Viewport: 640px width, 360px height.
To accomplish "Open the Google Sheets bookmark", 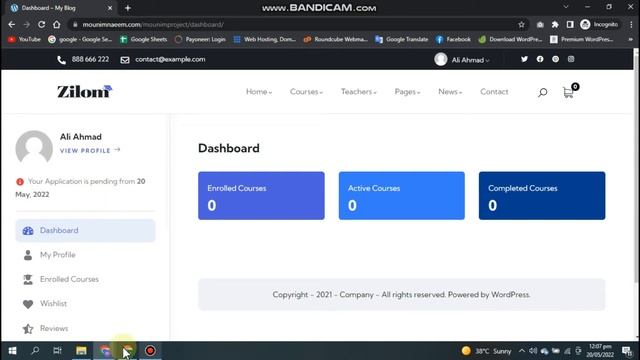I will [x=144, y=40].
